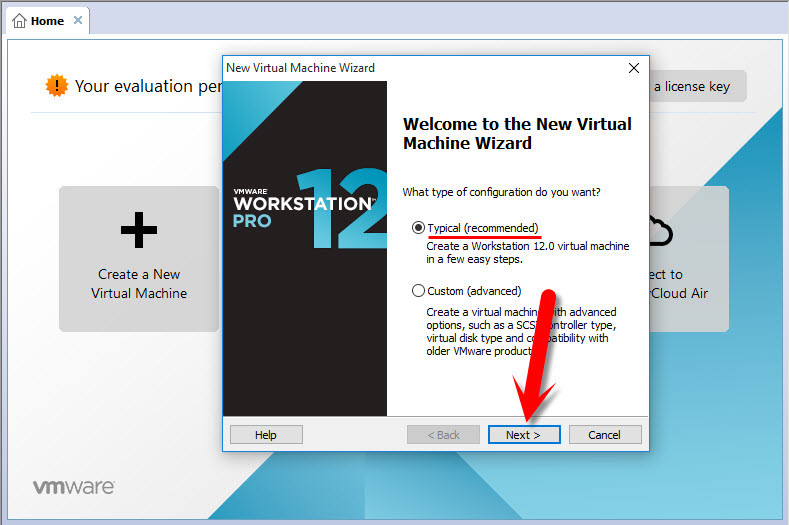Click the vmware logo in main window
This screenshot has width=789, height=525.
[74, 487]
